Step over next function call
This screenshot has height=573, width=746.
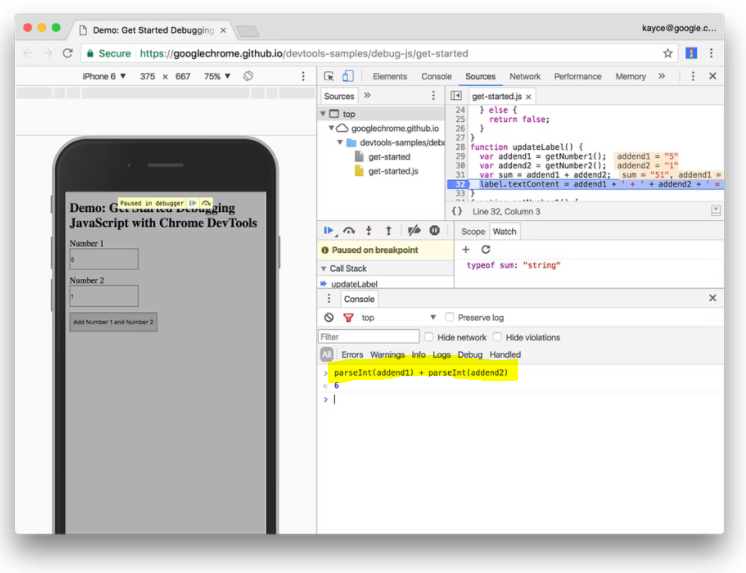(349, 231)
